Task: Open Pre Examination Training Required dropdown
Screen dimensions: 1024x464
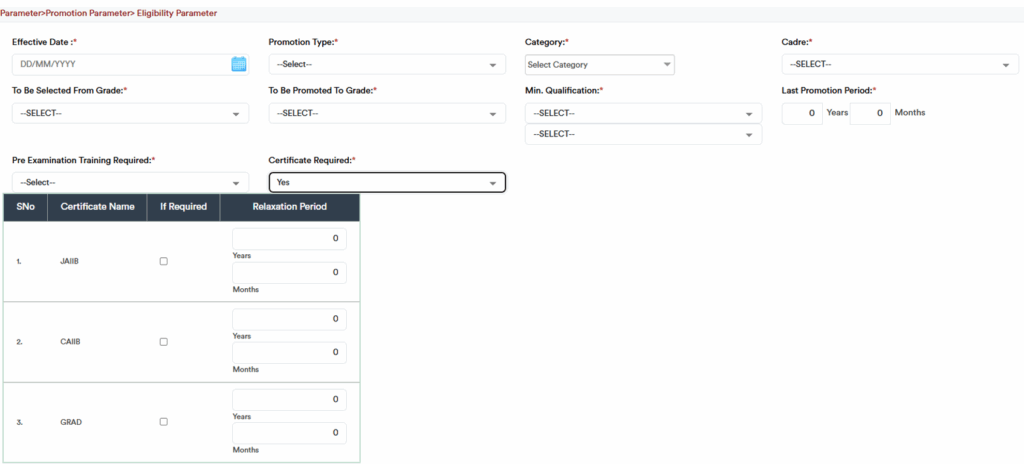Action: coord(130,182)
